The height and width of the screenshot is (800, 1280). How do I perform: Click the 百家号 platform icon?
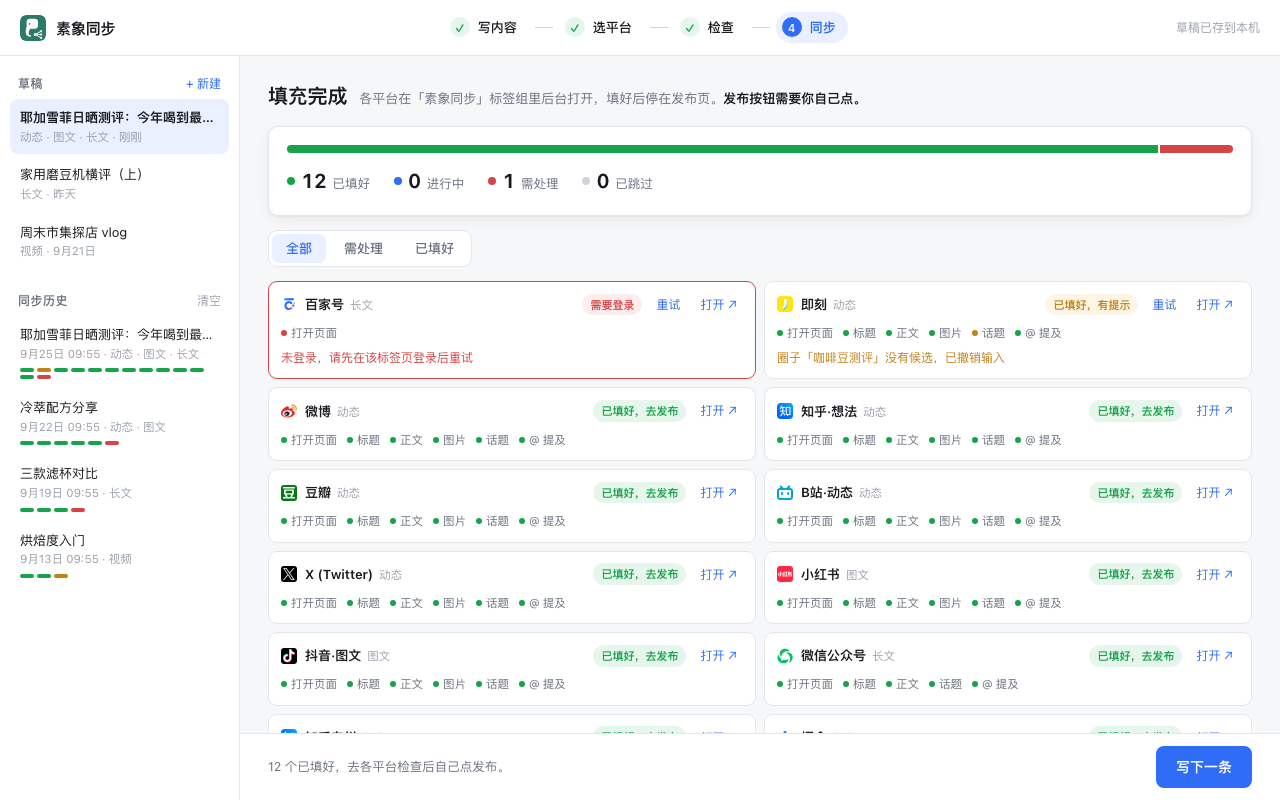[289, 305]
